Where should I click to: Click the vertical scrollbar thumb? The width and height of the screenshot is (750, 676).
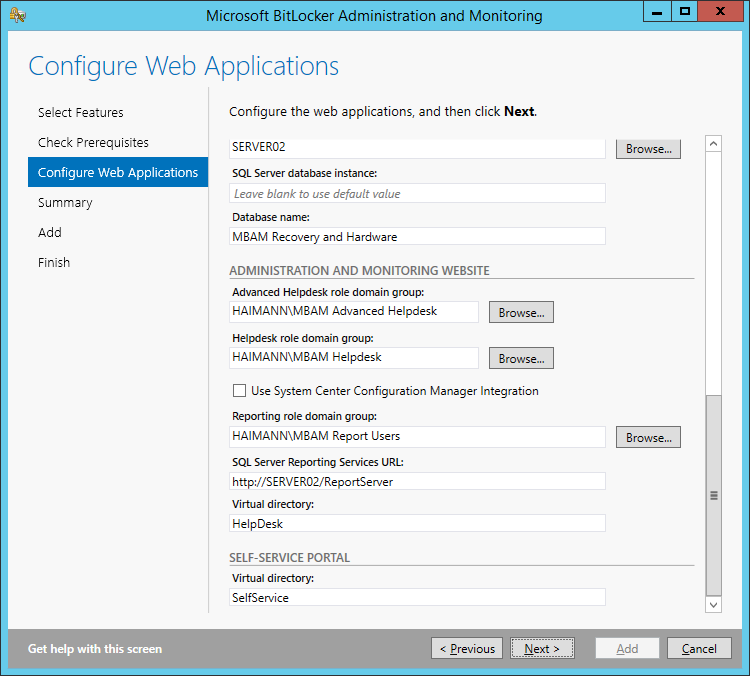point(713,495)
